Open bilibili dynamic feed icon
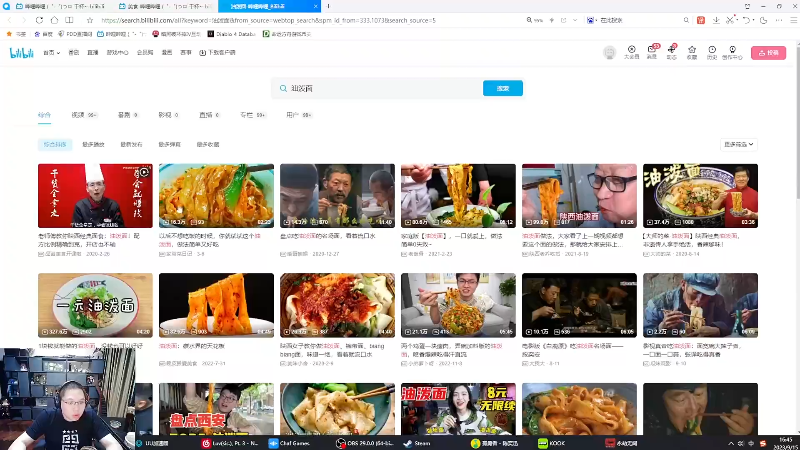This screenshot has width=800, height=450. tap(671, 52)
